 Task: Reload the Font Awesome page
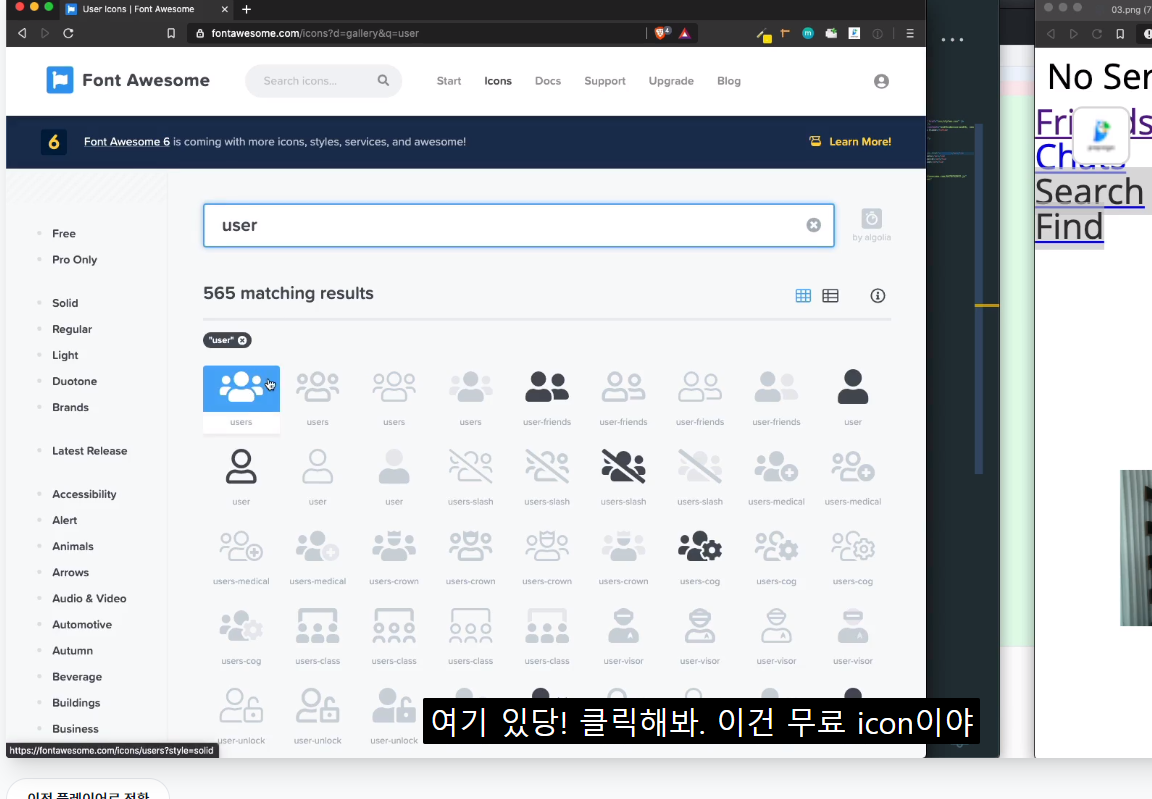68,33
